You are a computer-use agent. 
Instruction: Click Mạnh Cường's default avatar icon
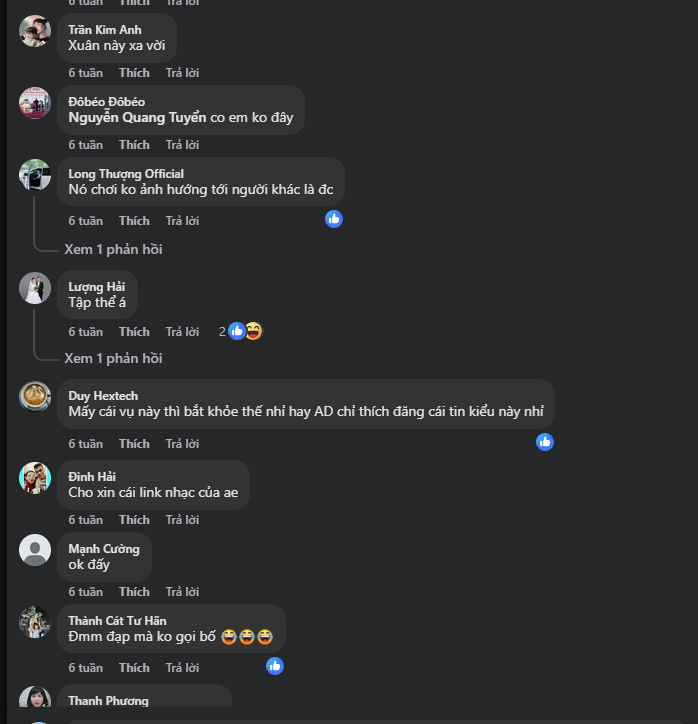pyautogui.click(x=35, y=550)
